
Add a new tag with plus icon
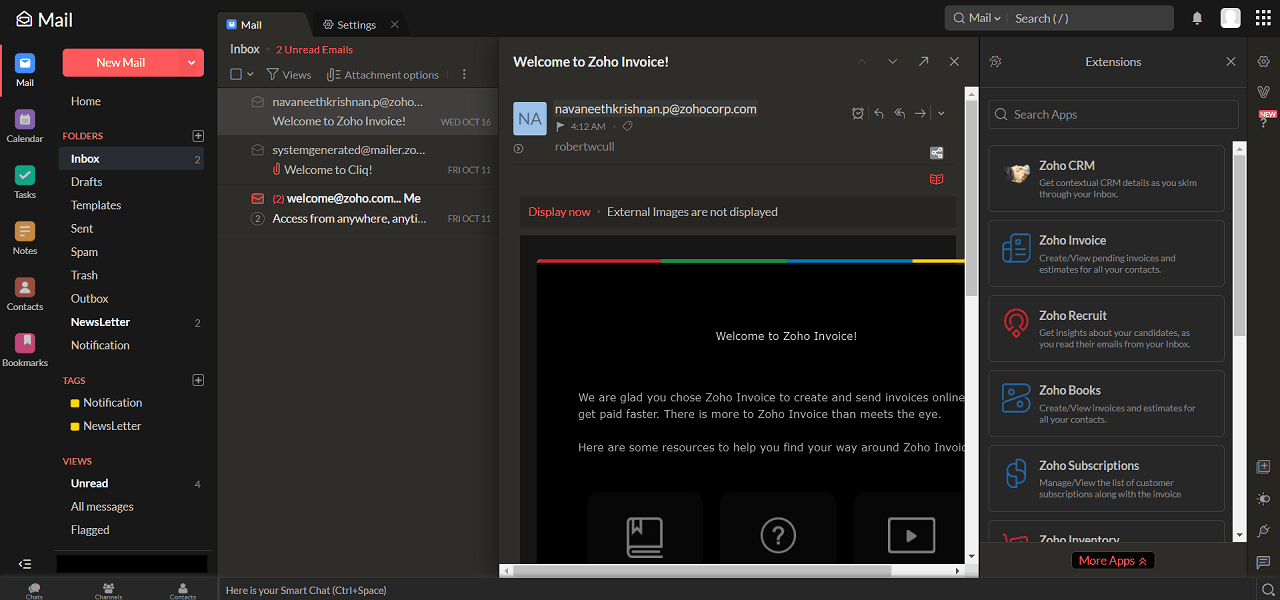click(x=198, y=380)
